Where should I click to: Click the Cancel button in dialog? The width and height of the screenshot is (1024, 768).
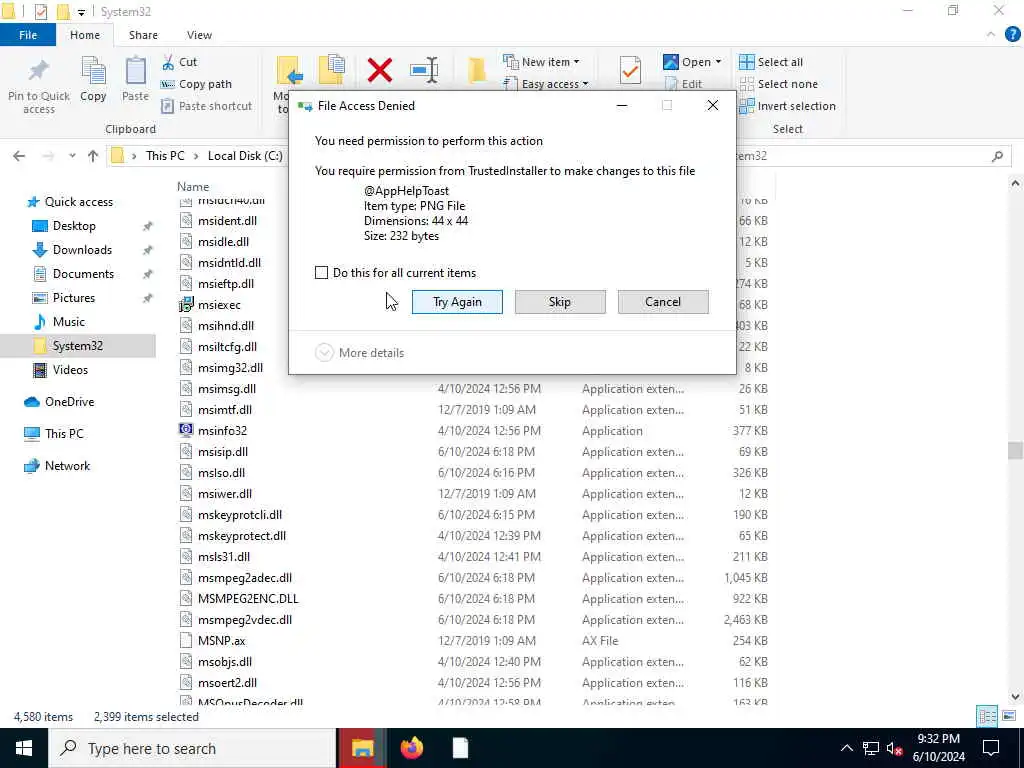[663, 302]
